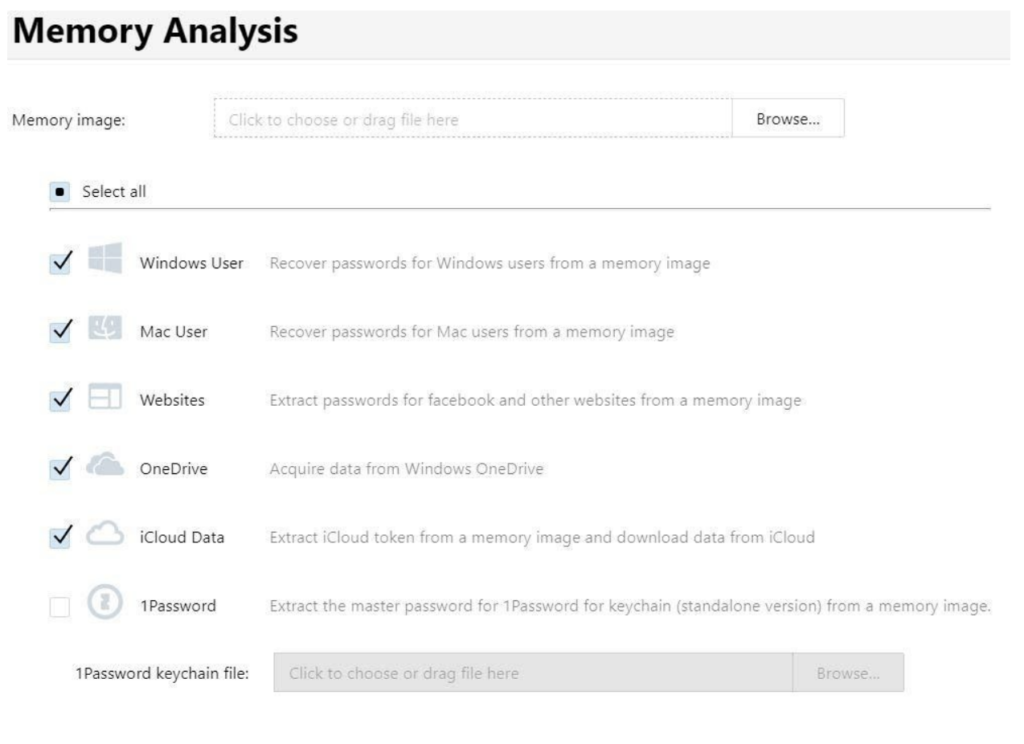The image size is (1024, 744).
Task: Click the Windows User label
Action: (191, 263)
